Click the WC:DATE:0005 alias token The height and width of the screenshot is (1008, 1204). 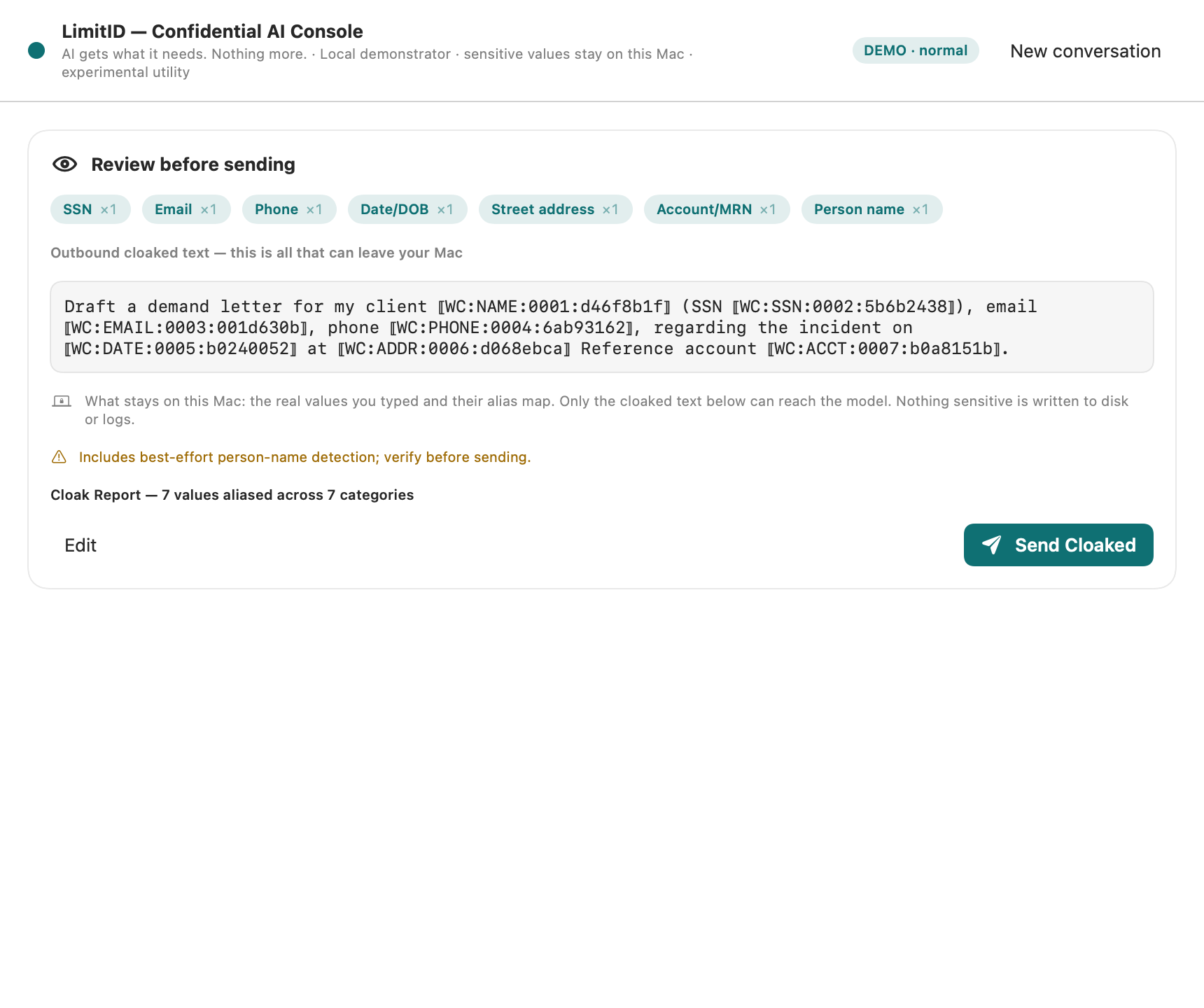coord(181,349)
